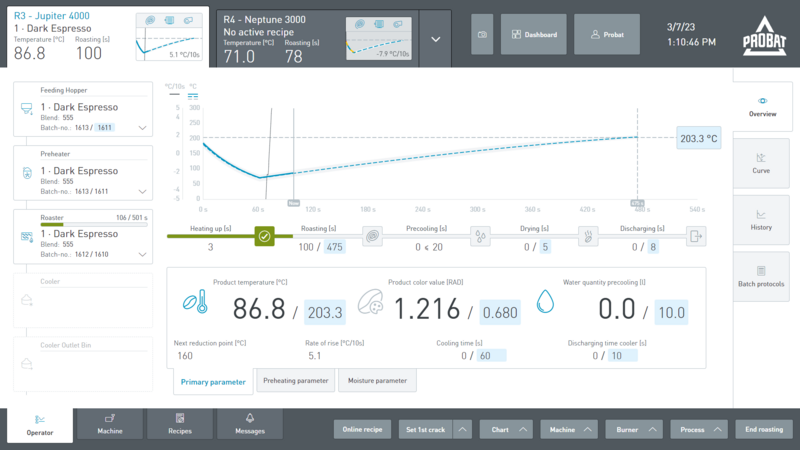800x450 pixels.
Task: Open the roaster list dropdown arrow
Action: coord(435,39)
